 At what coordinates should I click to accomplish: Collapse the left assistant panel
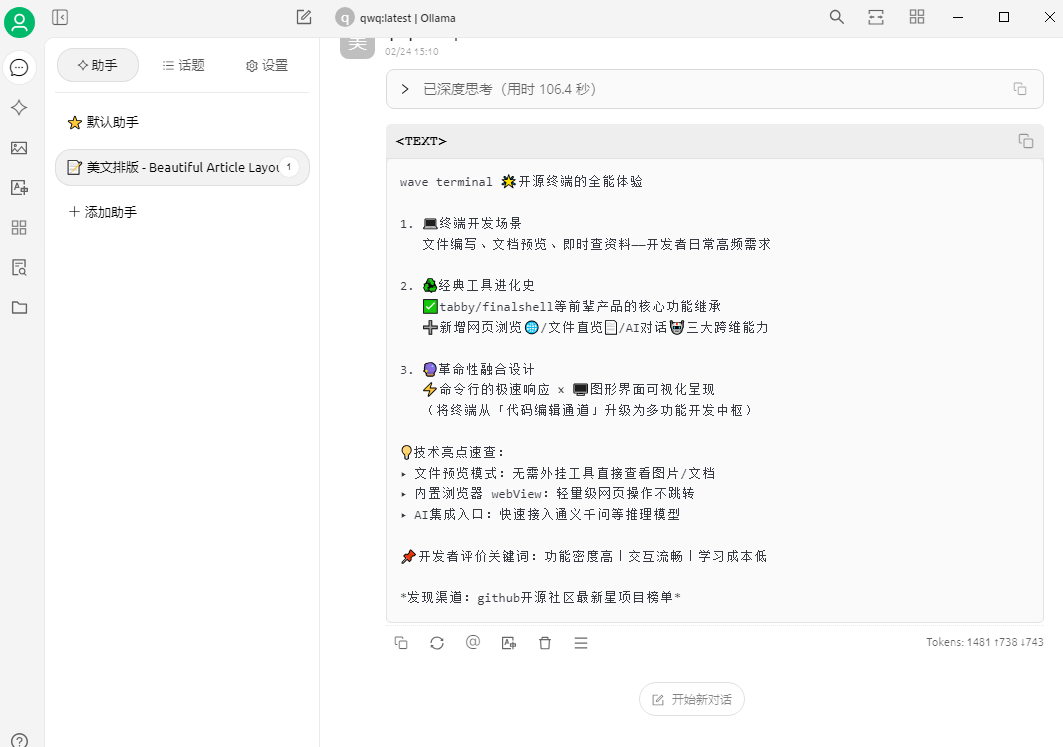tap(60, 18)
